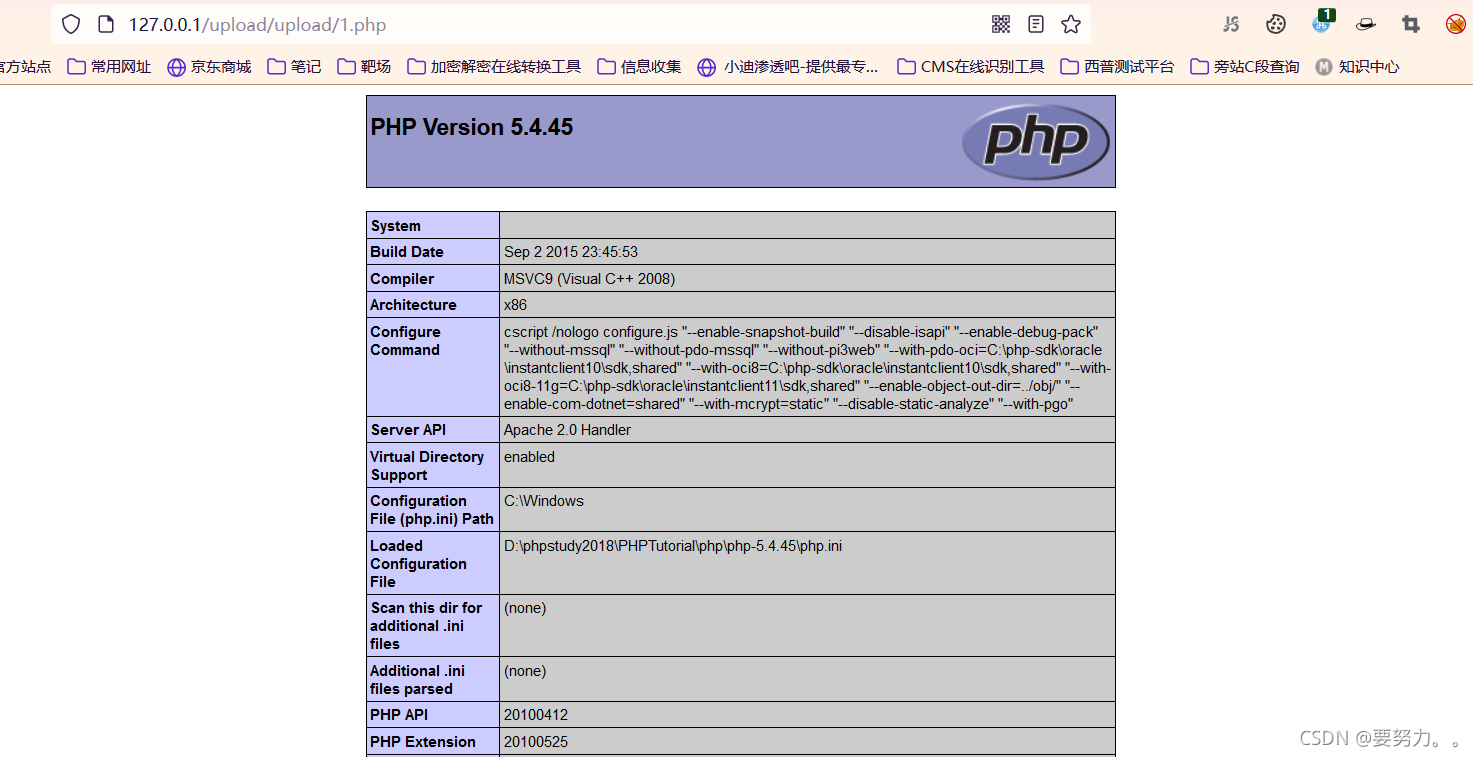
Task: Click the Architecture x86 value
Action: point(515,305)
